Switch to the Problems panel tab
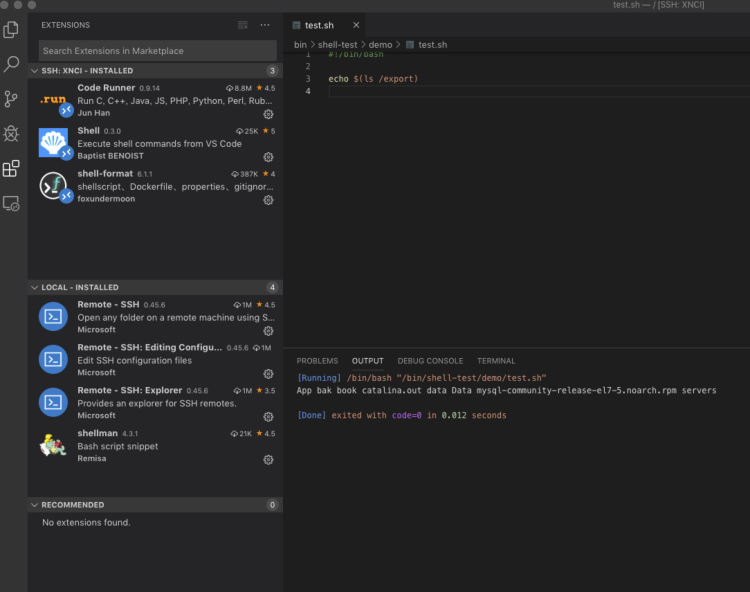Viewport: 750px width, 592px height. coord(317,361)
